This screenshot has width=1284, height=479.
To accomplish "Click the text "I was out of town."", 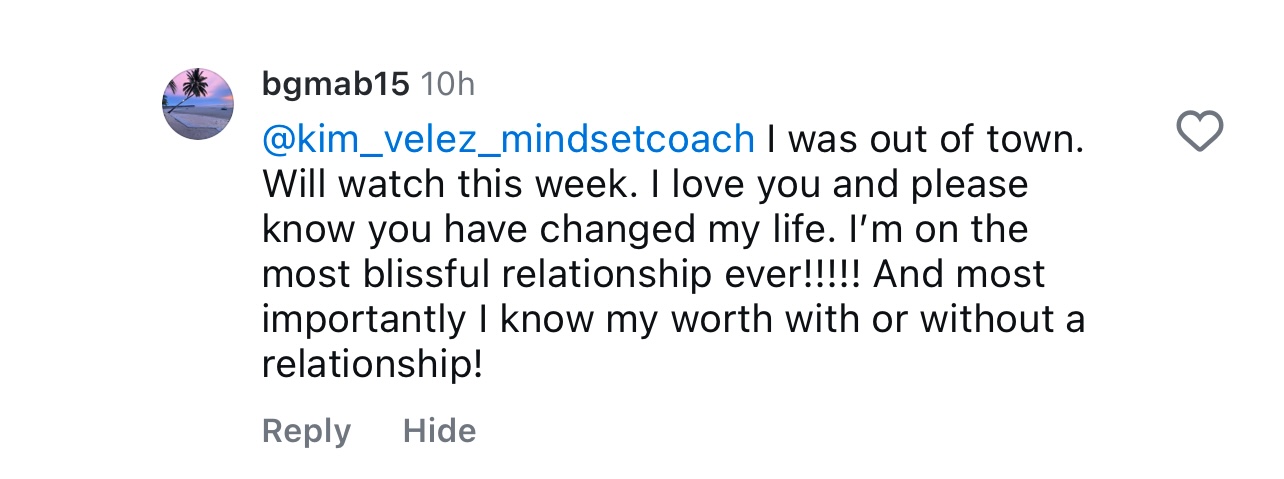I will (925, 139).
